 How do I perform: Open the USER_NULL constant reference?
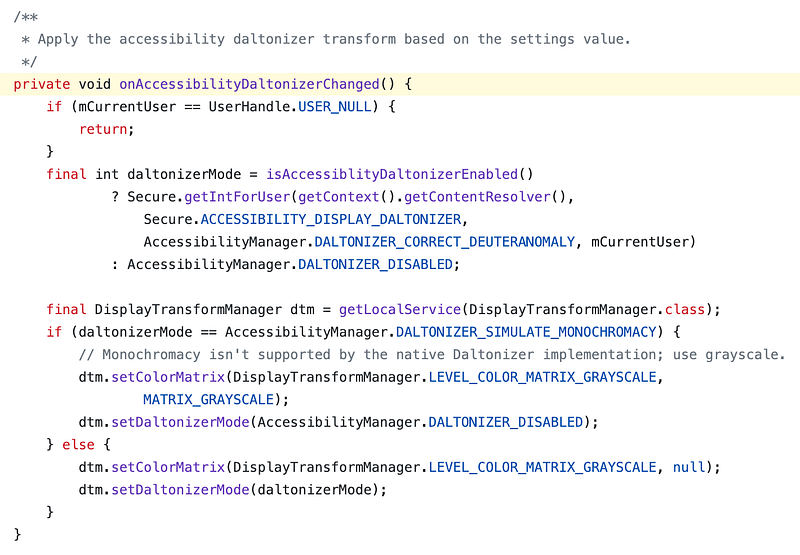coord(335,107)
